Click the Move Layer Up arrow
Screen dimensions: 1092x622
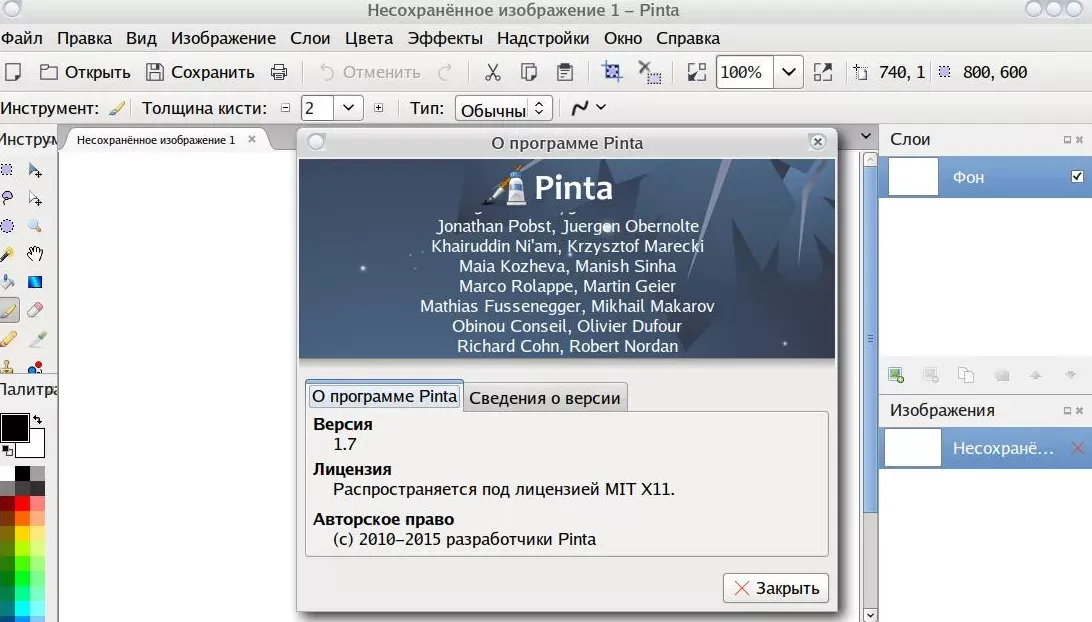point(1036,375)
